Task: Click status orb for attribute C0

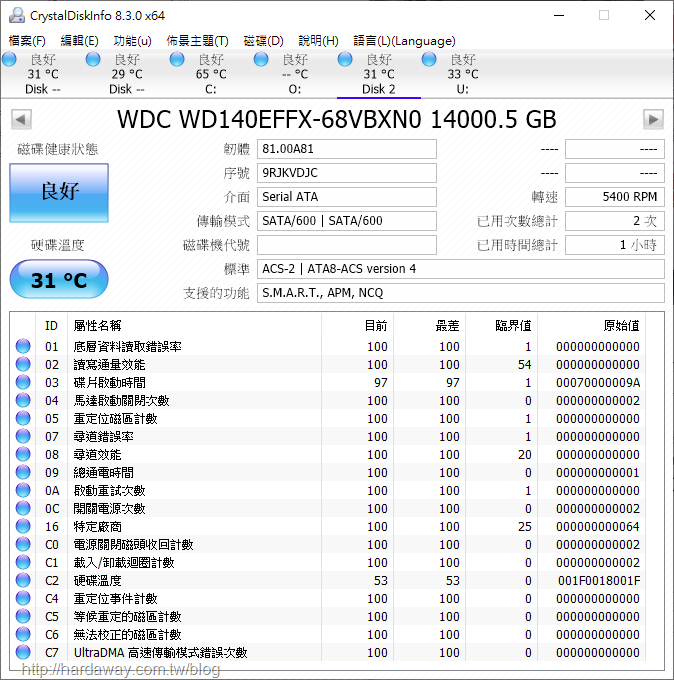Action: (23, 544)
